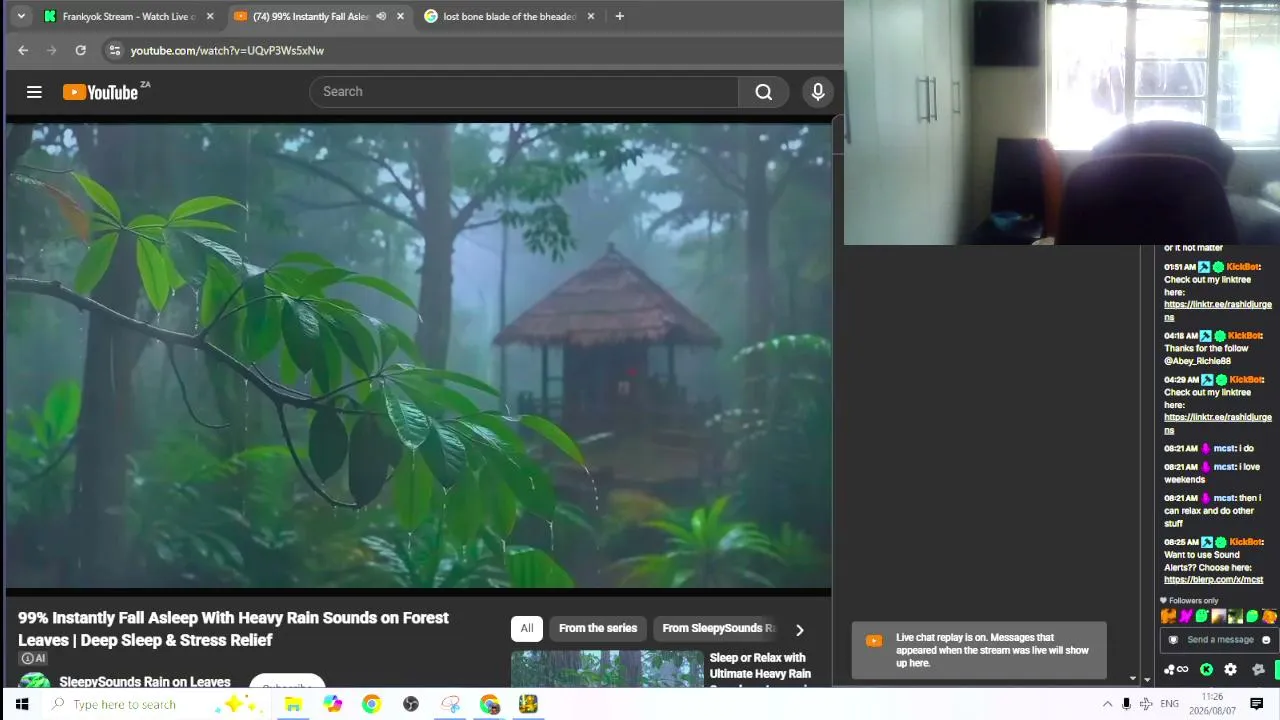Open a new browser tab with the plus
Image resolution: width=1280 pixels, height=720 pixels.
click(x=619, y=16)
